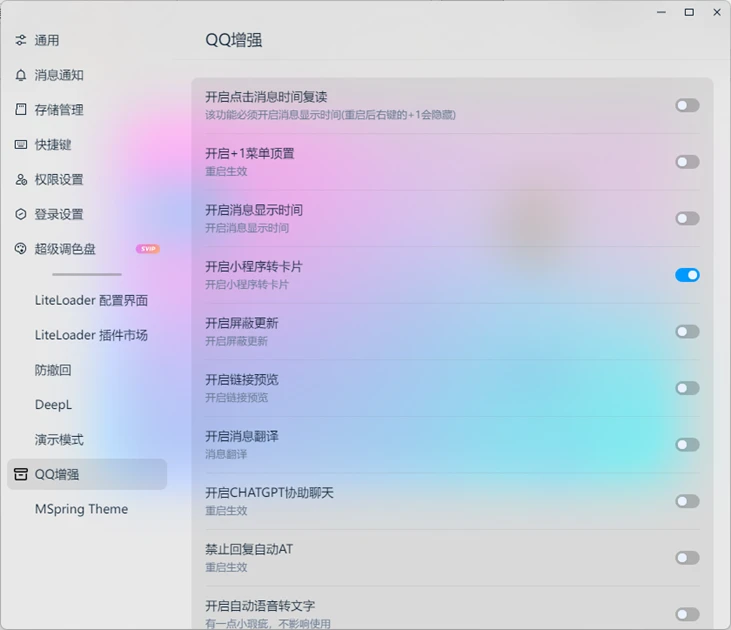Image resolution: width=731 pixels, height=630 pixels.
Task: Click the SVIP badge
Action: pos(148,249)
